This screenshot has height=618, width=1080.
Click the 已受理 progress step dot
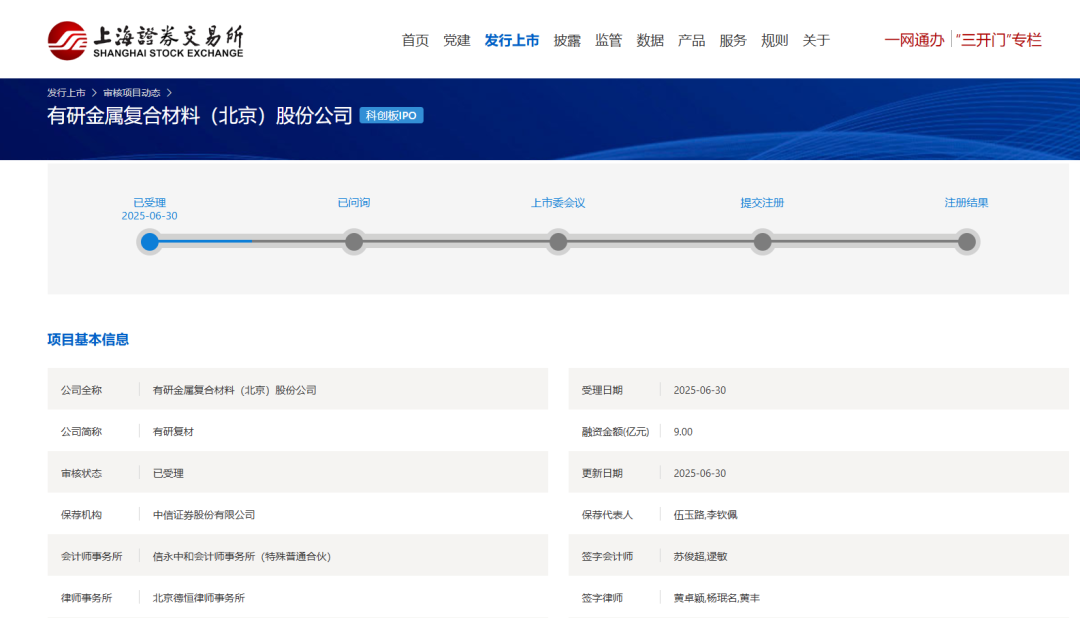point(149,242)
